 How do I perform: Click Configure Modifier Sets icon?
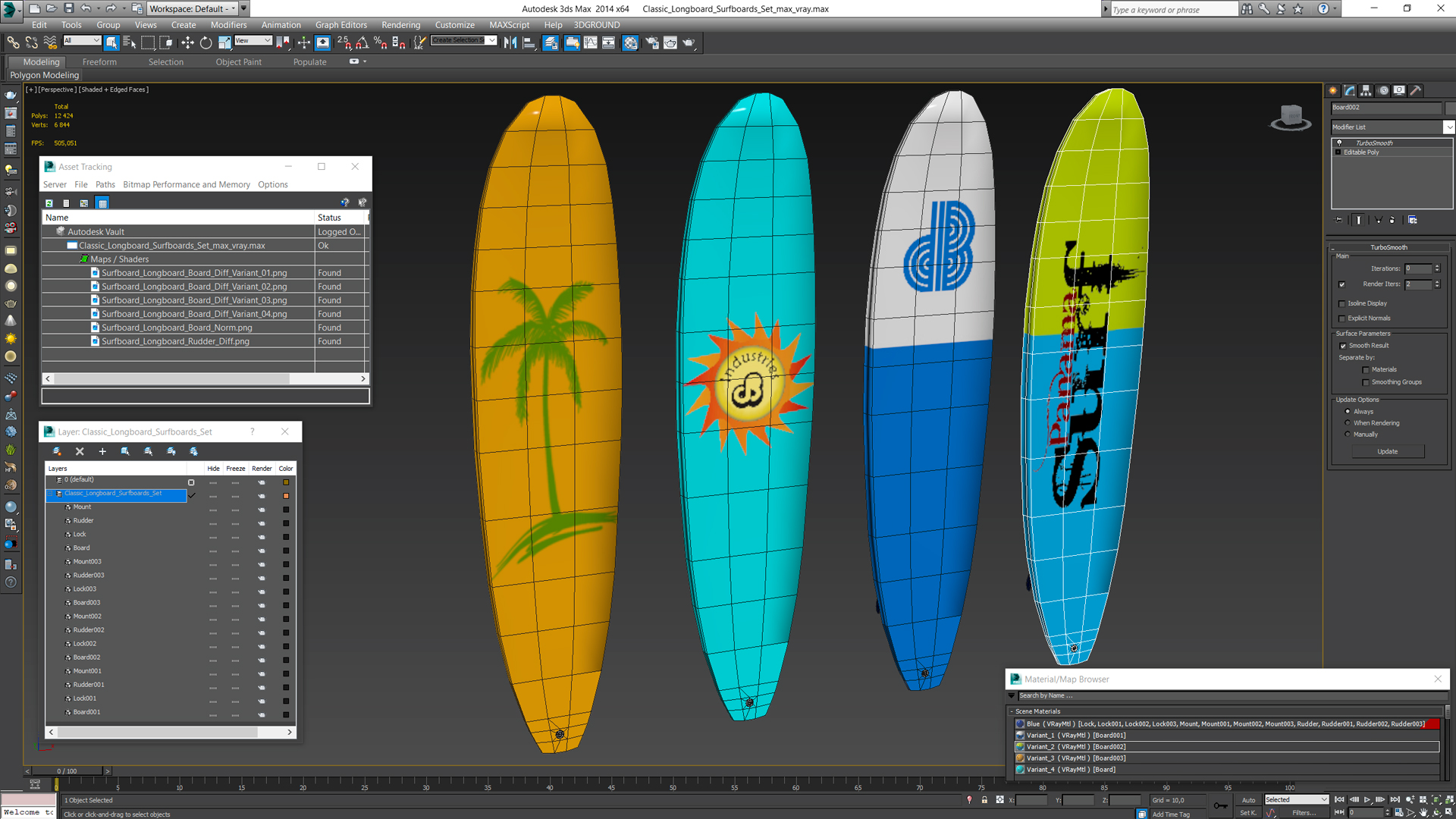1413,220
